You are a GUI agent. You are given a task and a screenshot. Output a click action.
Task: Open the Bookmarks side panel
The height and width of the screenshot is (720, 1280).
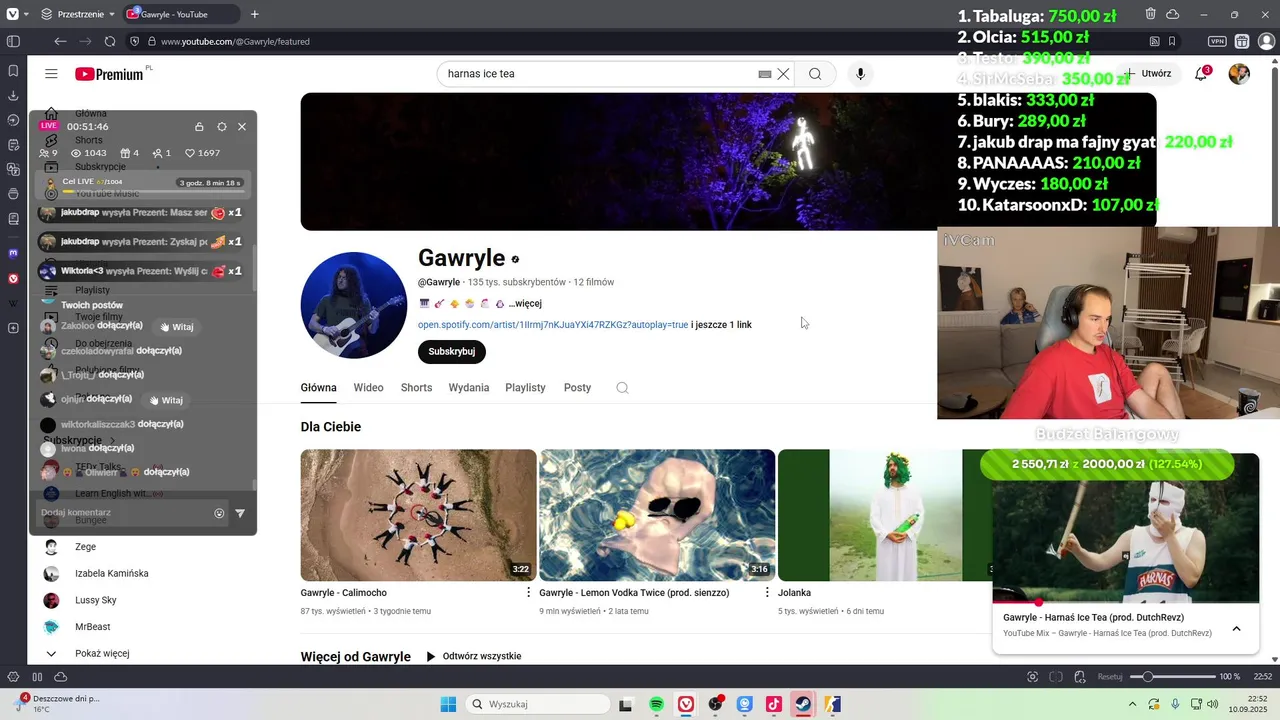point(13,71)
